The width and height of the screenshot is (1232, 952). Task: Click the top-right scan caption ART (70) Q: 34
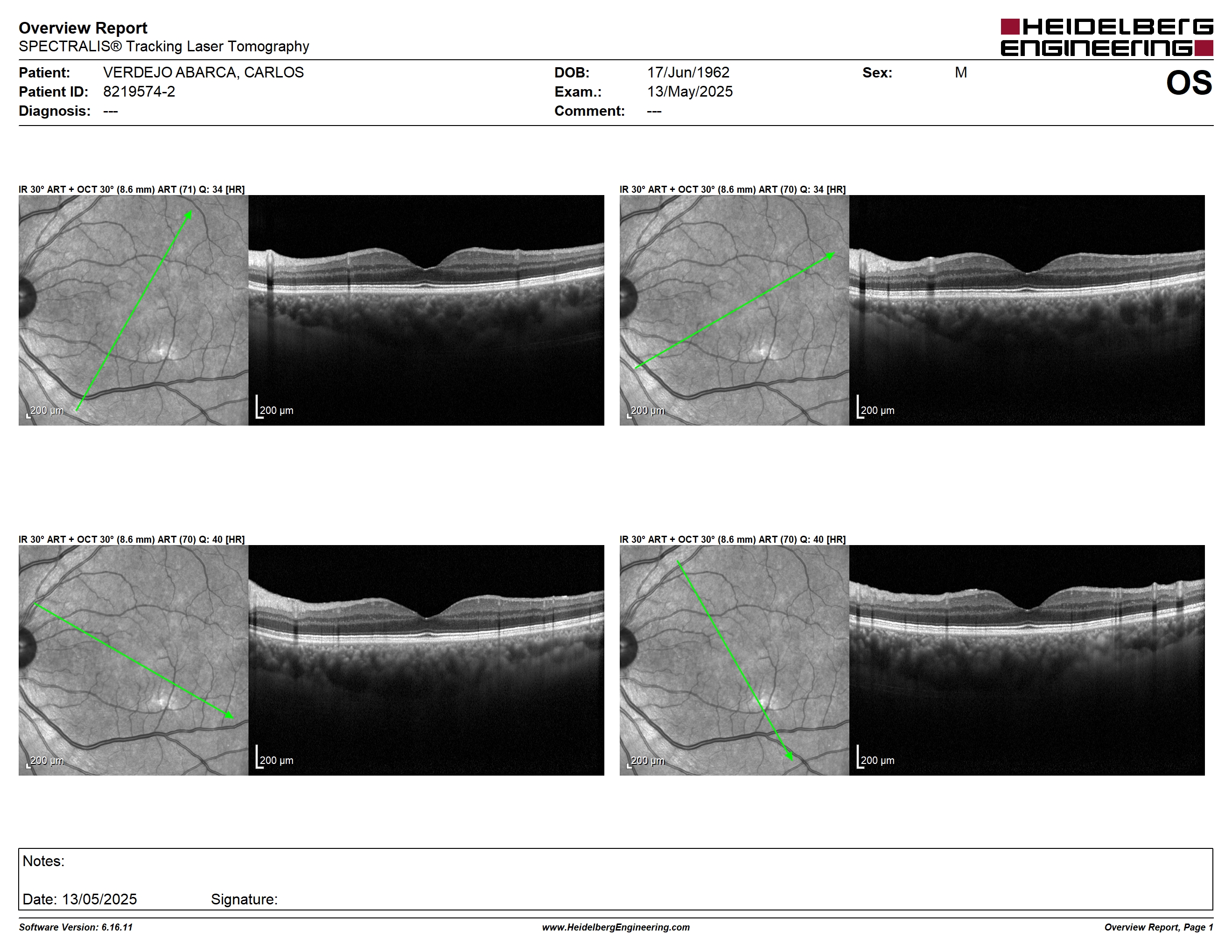click(x=732, y=189)
